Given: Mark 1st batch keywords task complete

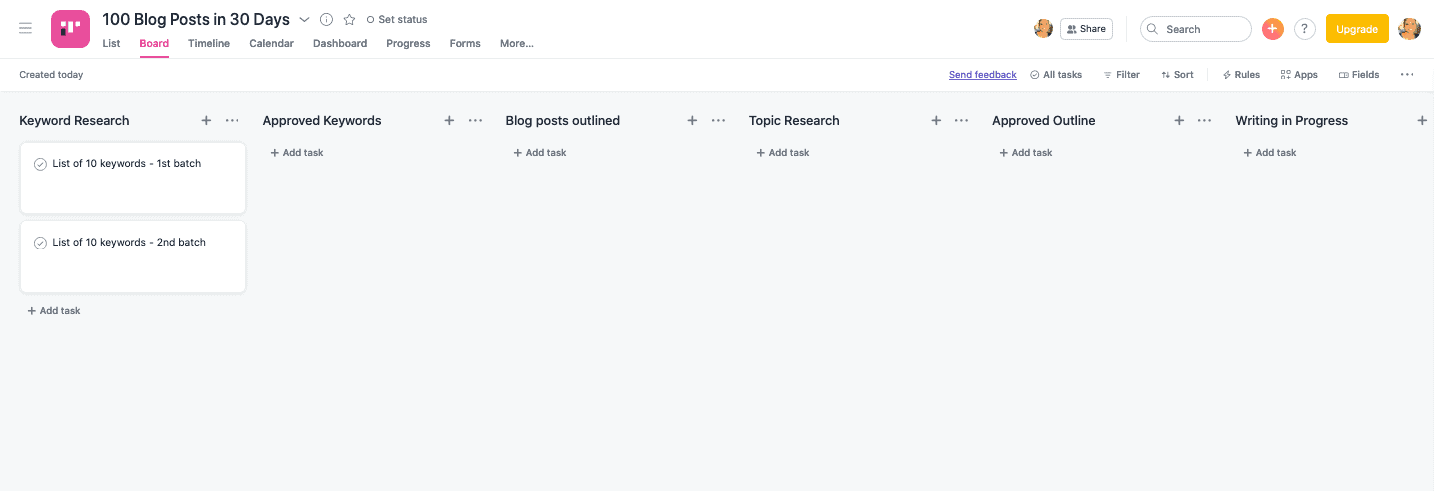Looking at the screenshot, I should pos(40,164).
